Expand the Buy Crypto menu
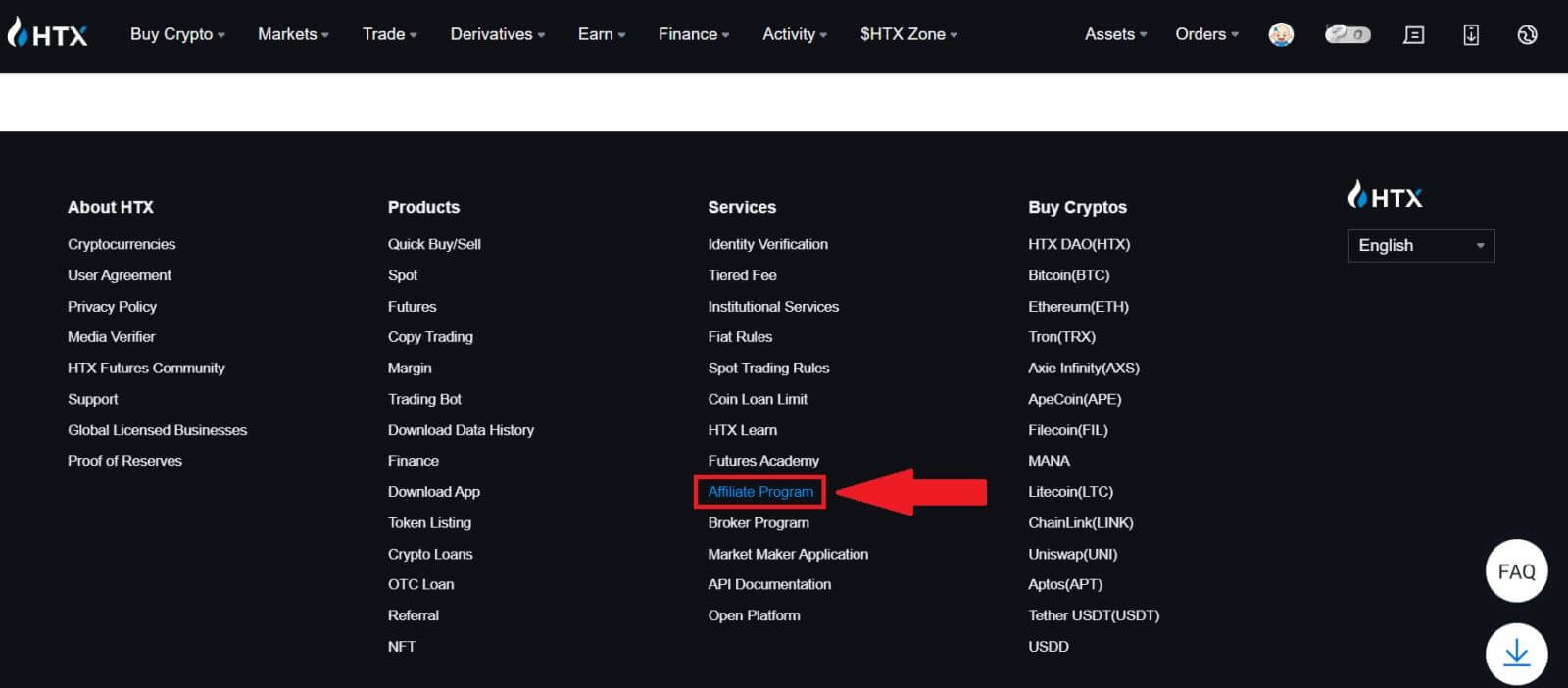Viewport: 1568px width, 688px height. tap(177, 34)
